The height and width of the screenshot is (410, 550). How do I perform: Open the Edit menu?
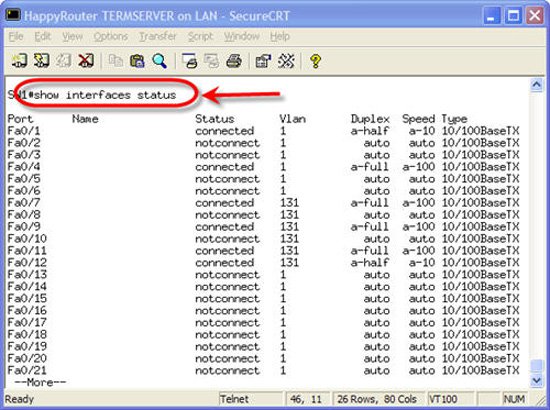[x=43, y=36]
